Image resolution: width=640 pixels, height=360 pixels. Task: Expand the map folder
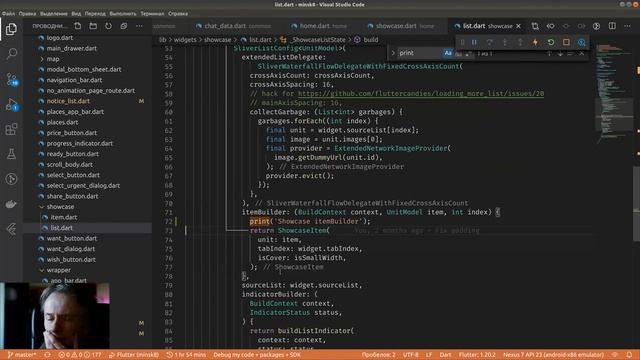click(53, 59)
